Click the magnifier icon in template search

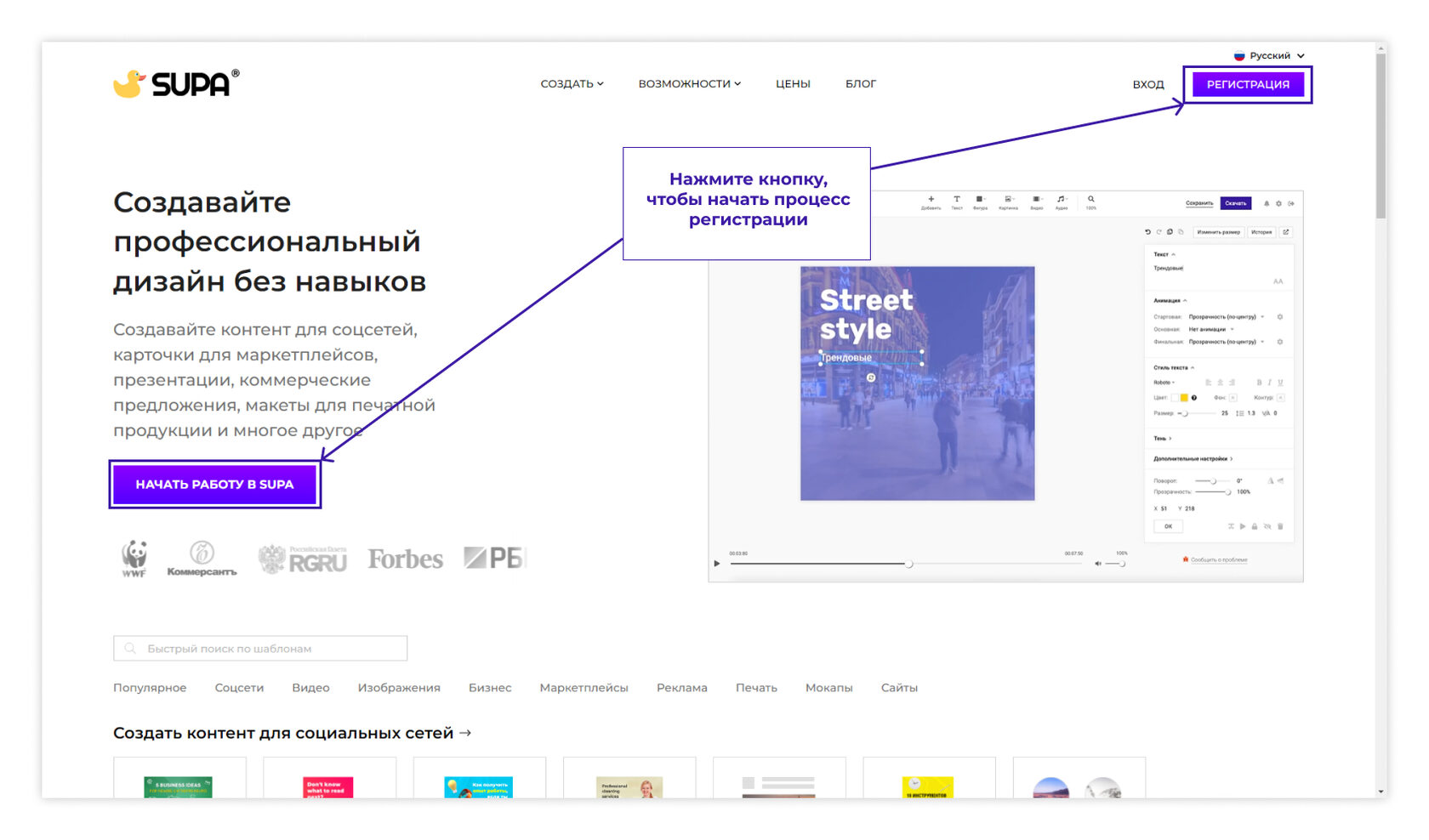coord(130,649)
